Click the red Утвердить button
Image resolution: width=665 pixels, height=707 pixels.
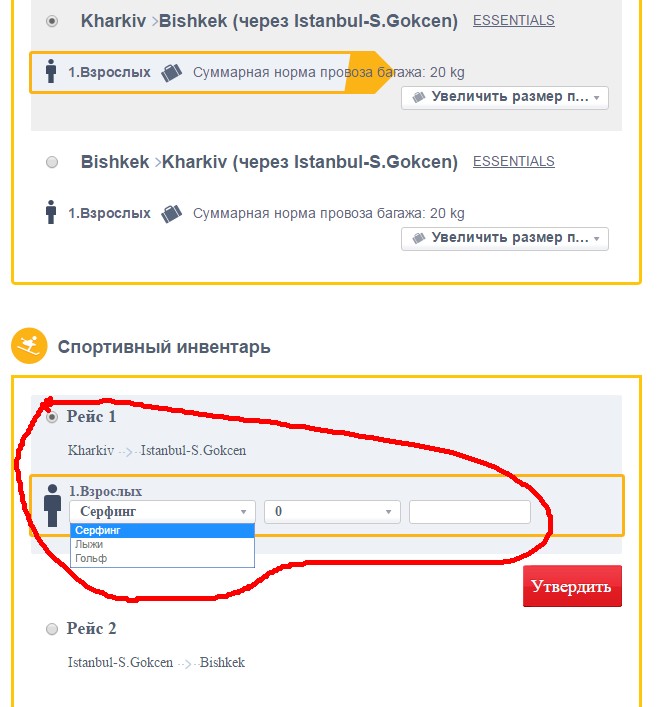[x=572, y=586]
